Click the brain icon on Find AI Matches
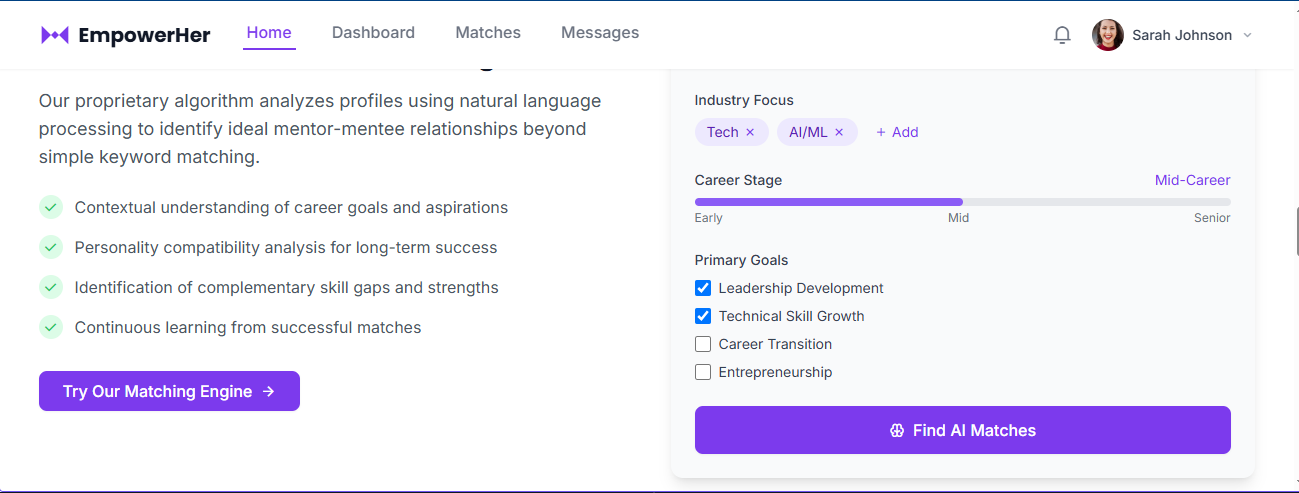The width and height of the screenshot is (1299, 493). coord(897,431)
